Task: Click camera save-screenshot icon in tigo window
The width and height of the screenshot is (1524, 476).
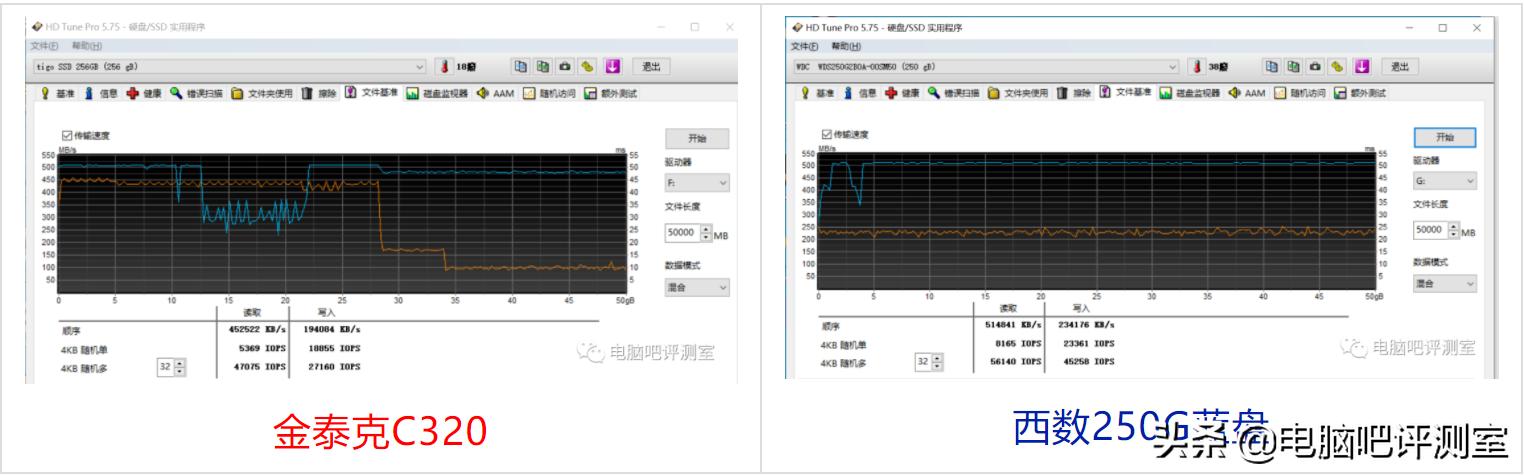Action: [566, 66]
